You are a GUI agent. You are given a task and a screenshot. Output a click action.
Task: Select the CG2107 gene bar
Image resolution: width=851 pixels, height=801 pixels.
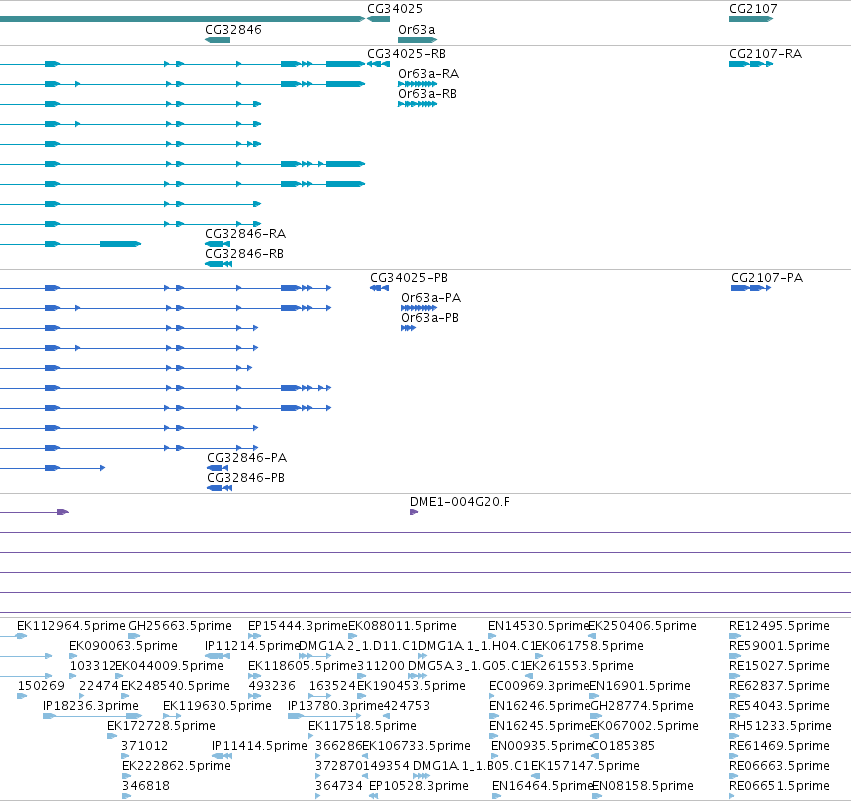[751, 19]
